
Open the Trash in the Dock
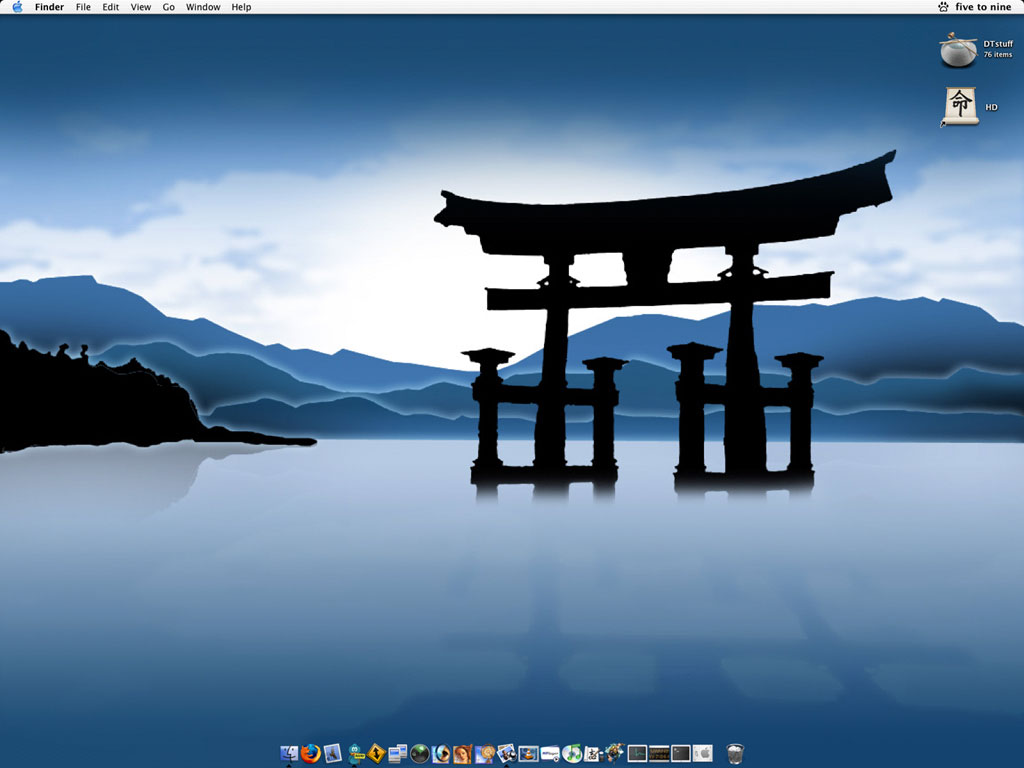tap(735, 753)
